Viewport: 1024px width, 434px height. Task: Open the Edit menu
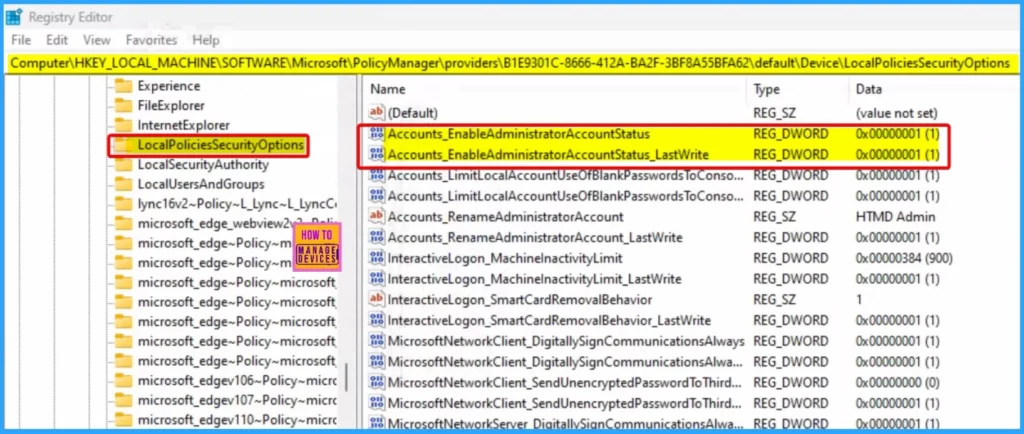(57, 40)
